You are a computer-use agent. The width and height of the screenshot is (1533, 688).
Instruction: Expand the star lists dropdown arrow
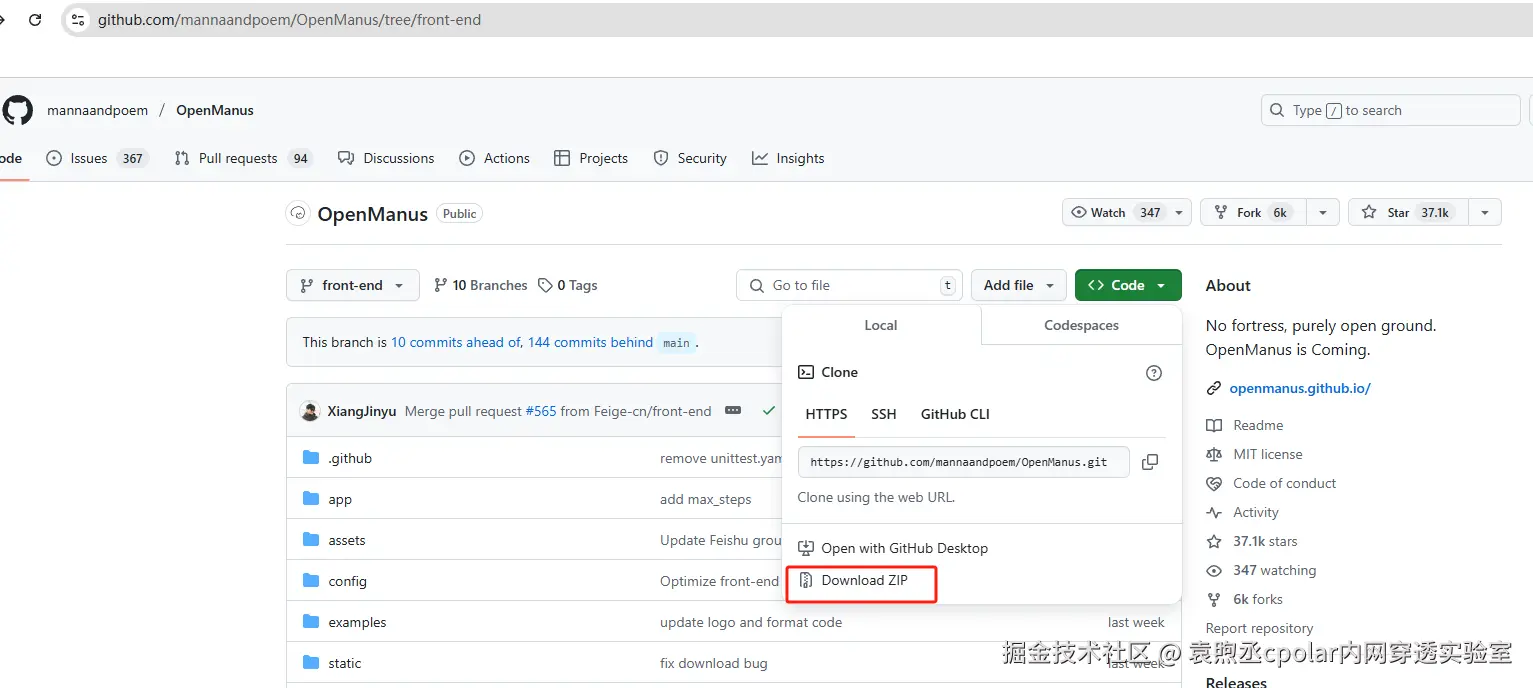1485,213
